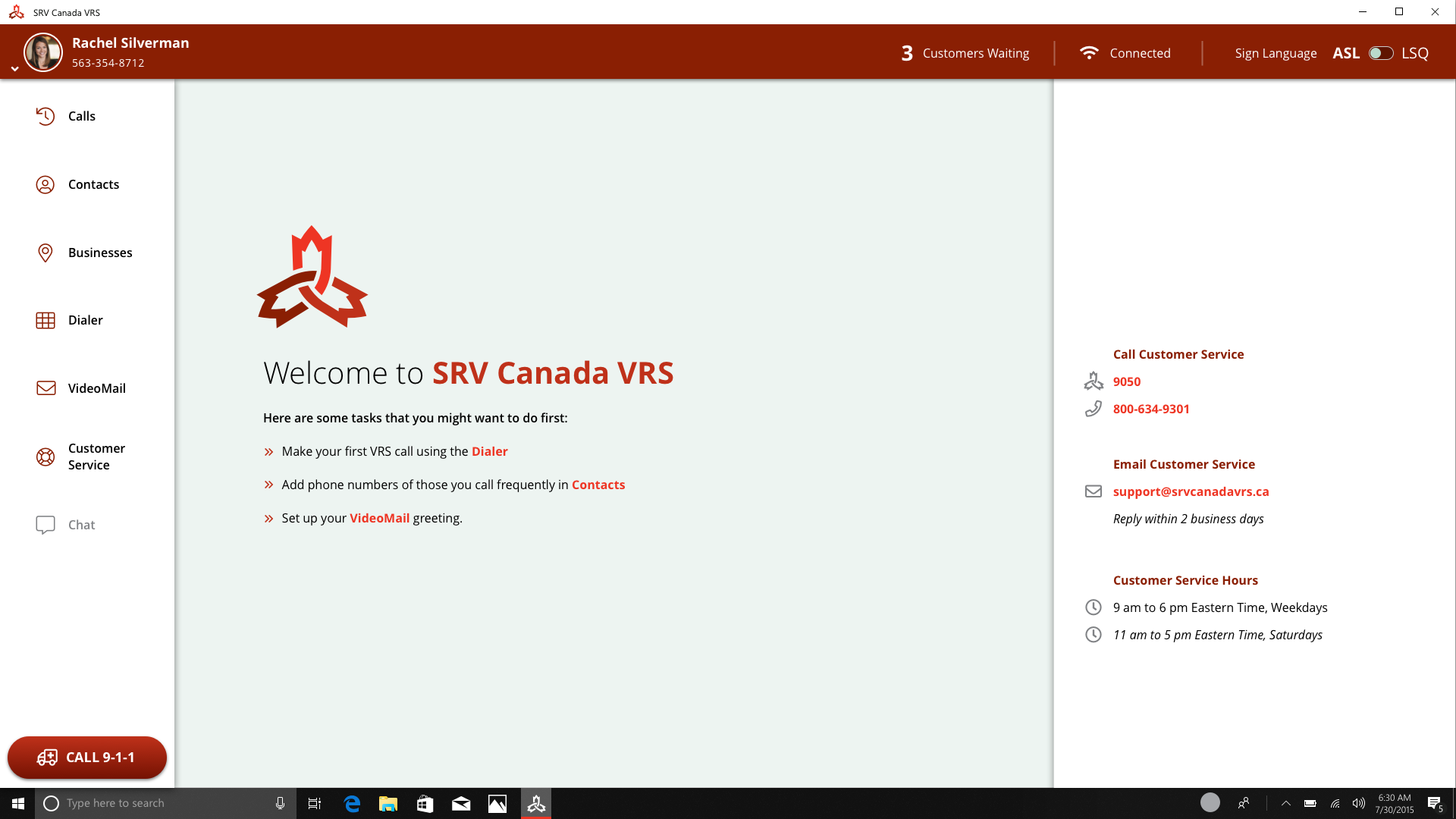This screenshot has height=819, width=1456.
Task: Open the Contacts section
Action: pyautogui.click(x=93, y=184)
